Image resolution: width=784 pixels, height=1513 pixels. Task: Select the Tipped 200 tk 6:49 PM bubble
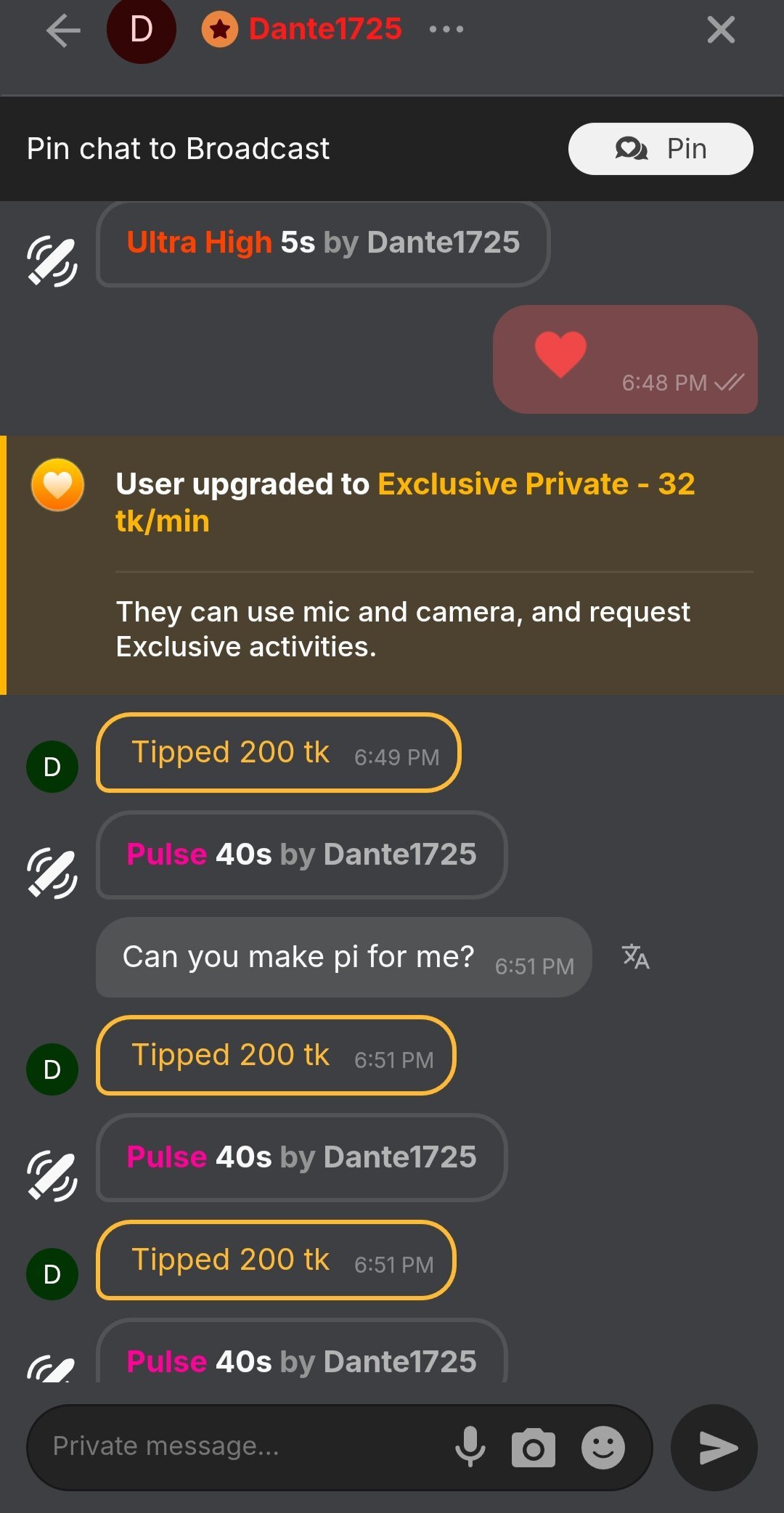pyautogui.click(x=278, y=753)
